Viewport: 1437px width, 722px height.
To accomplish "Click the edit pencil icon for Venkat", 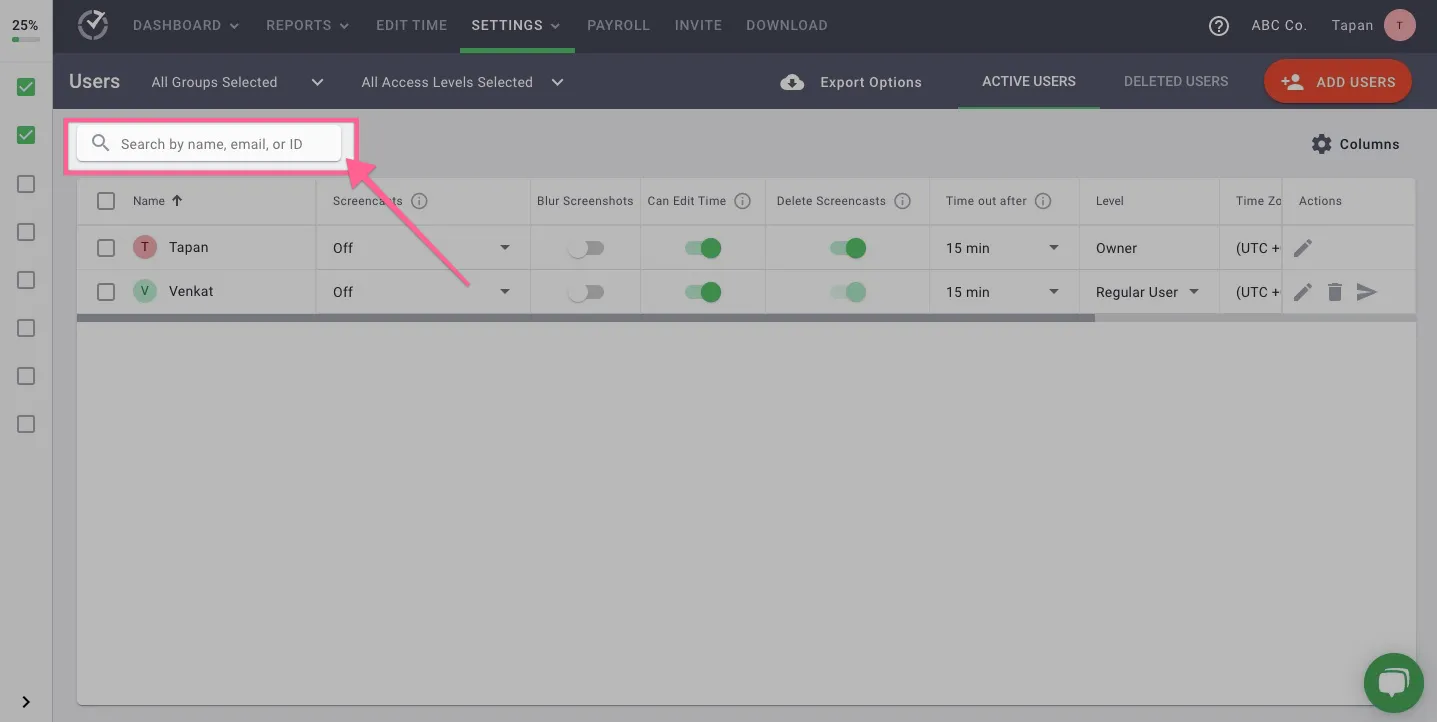I will (1302, 292).
